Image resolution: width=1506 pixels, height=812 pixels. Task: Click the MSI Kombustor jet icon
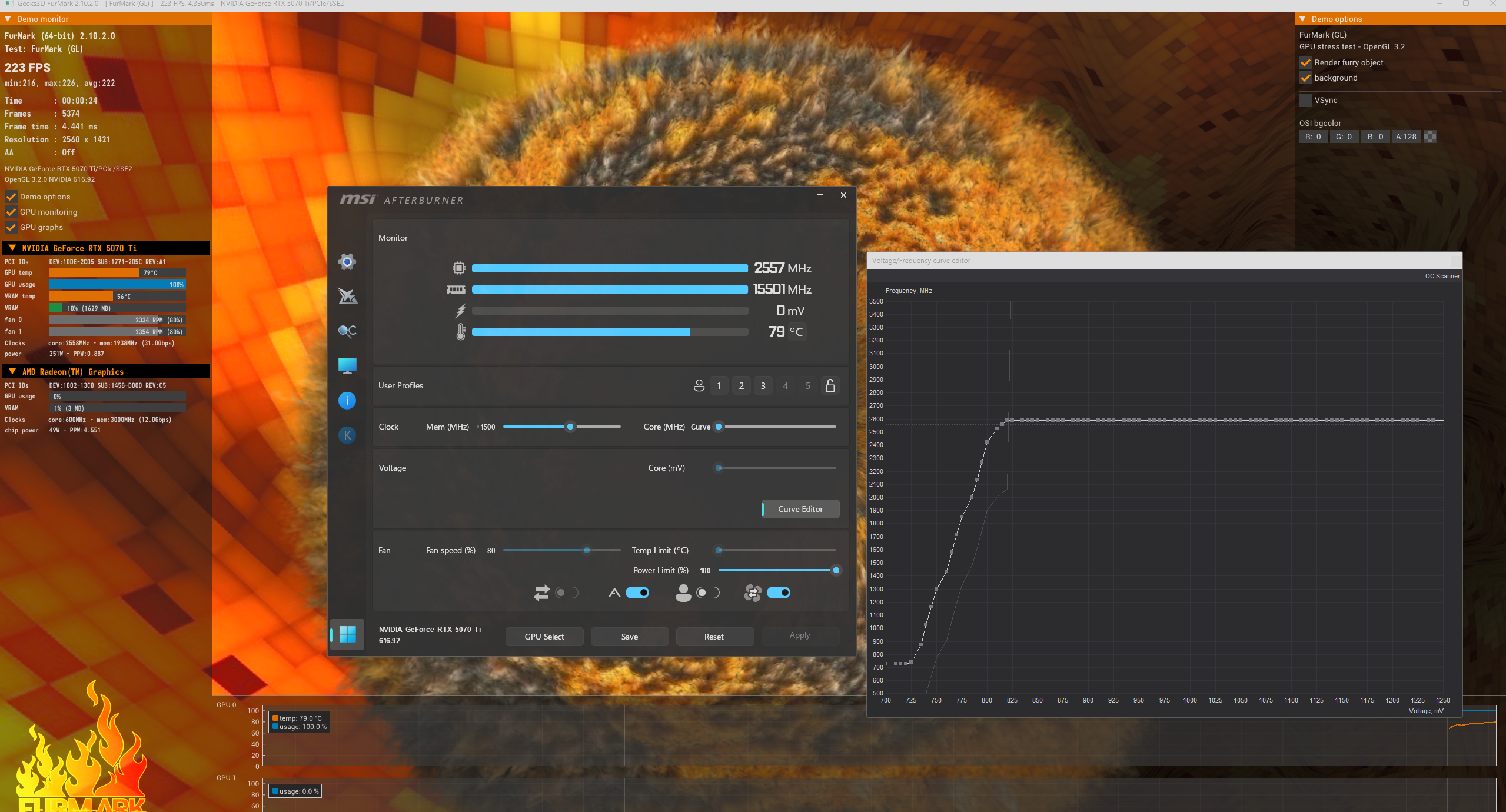click(347, 296)
